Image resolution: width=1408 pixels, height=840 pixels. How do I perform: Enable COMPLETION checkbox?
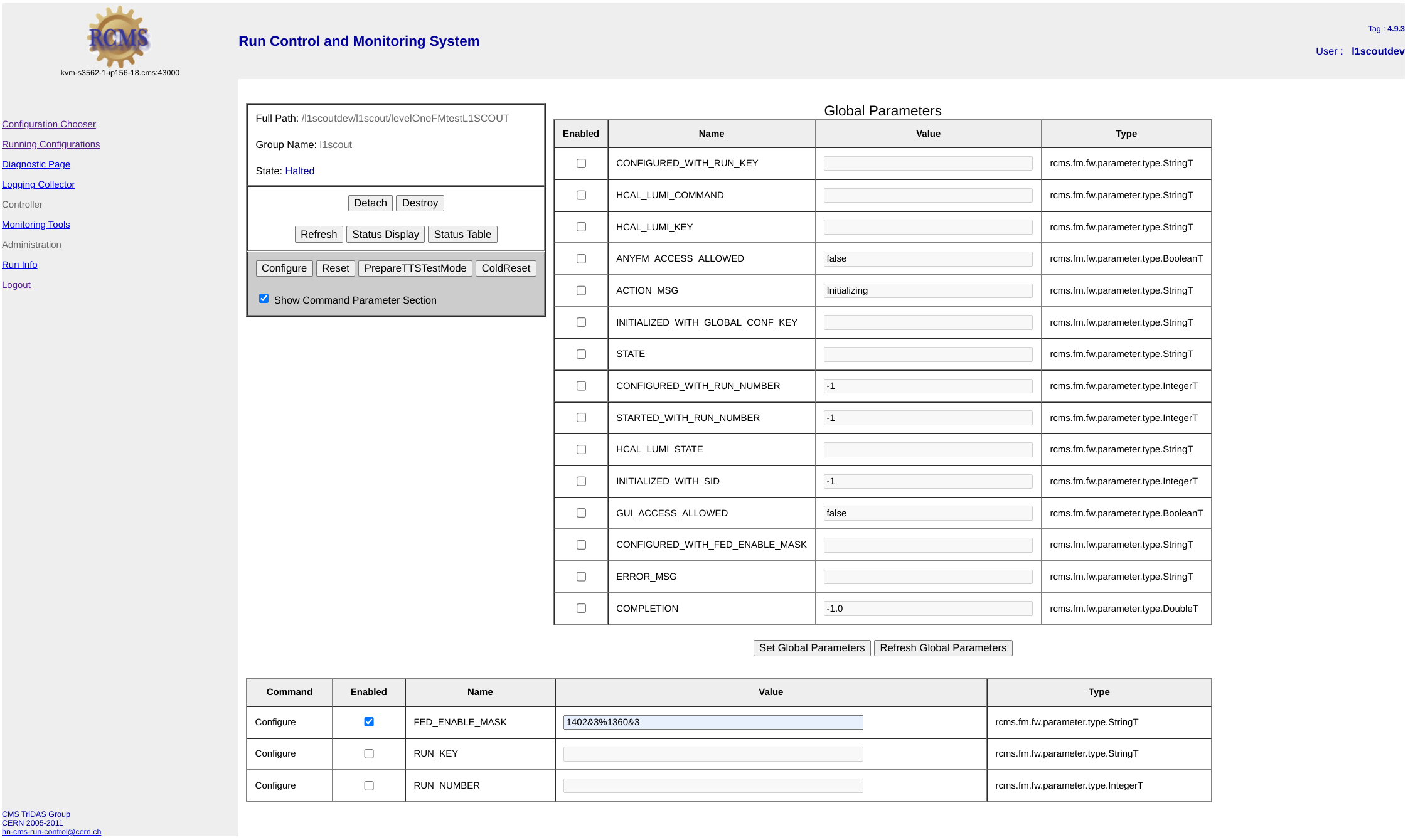pos(582,609)
